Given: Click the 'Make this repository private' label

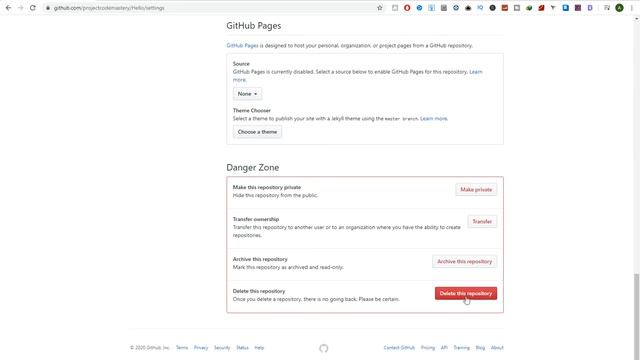Looking at the screenshot, I should click(x=267, y=187).
